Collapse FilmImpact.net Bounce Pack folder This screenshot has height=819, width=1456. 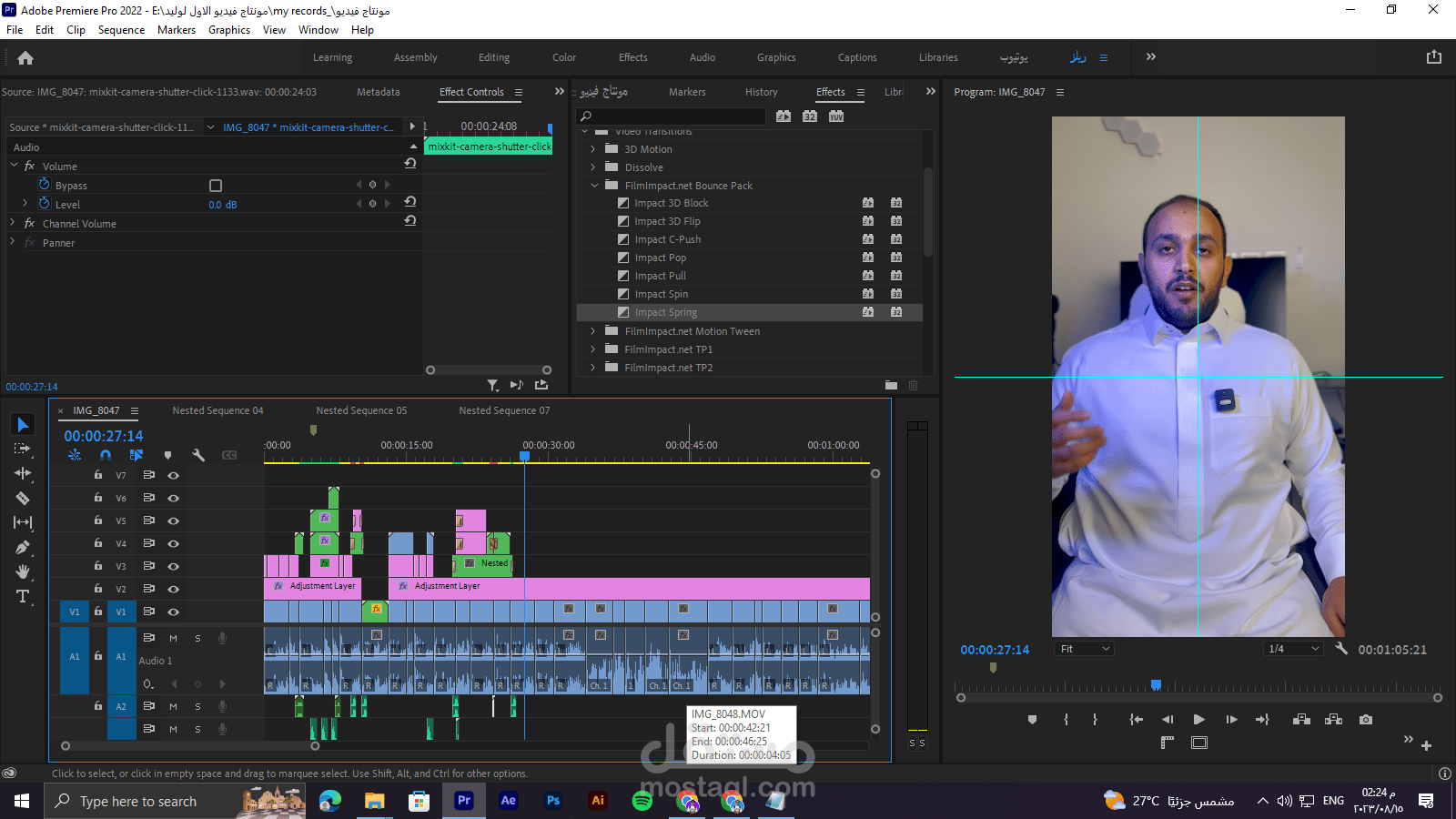[x=594, y=186]
